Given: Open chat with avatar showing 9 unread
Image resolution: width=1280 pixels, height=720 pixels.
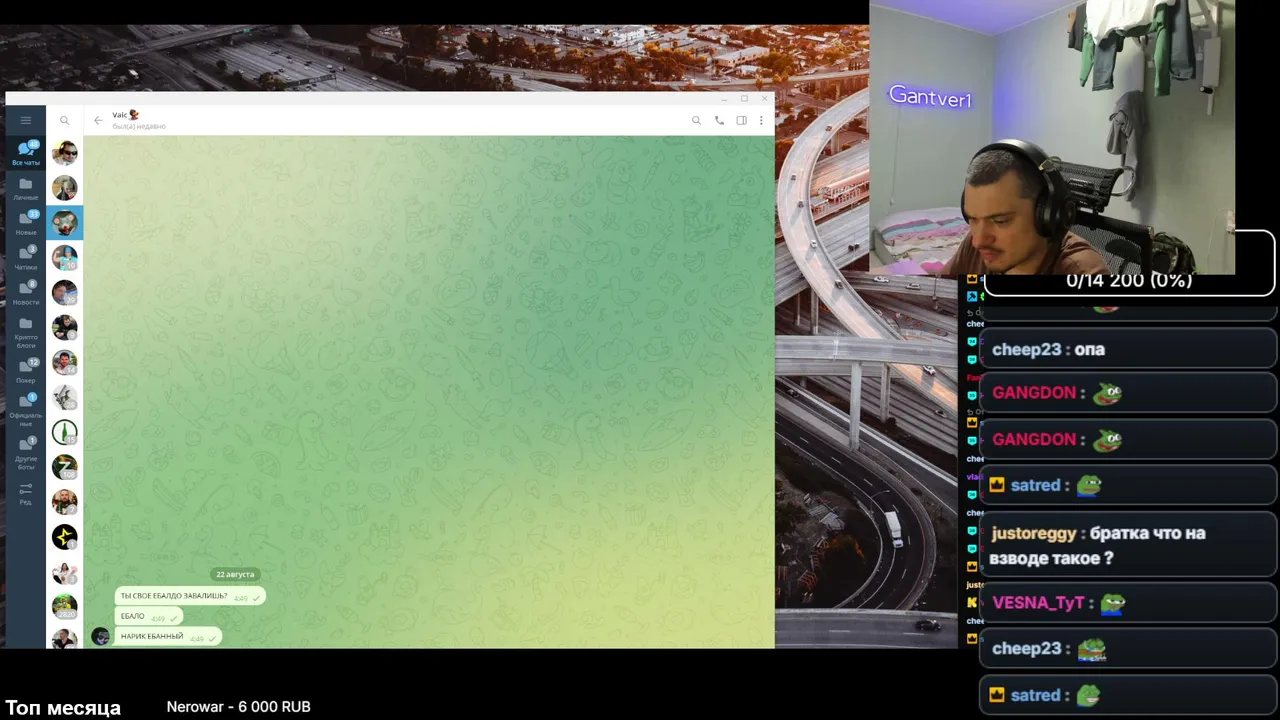Looking at the screenshot, I should [65, 328].
